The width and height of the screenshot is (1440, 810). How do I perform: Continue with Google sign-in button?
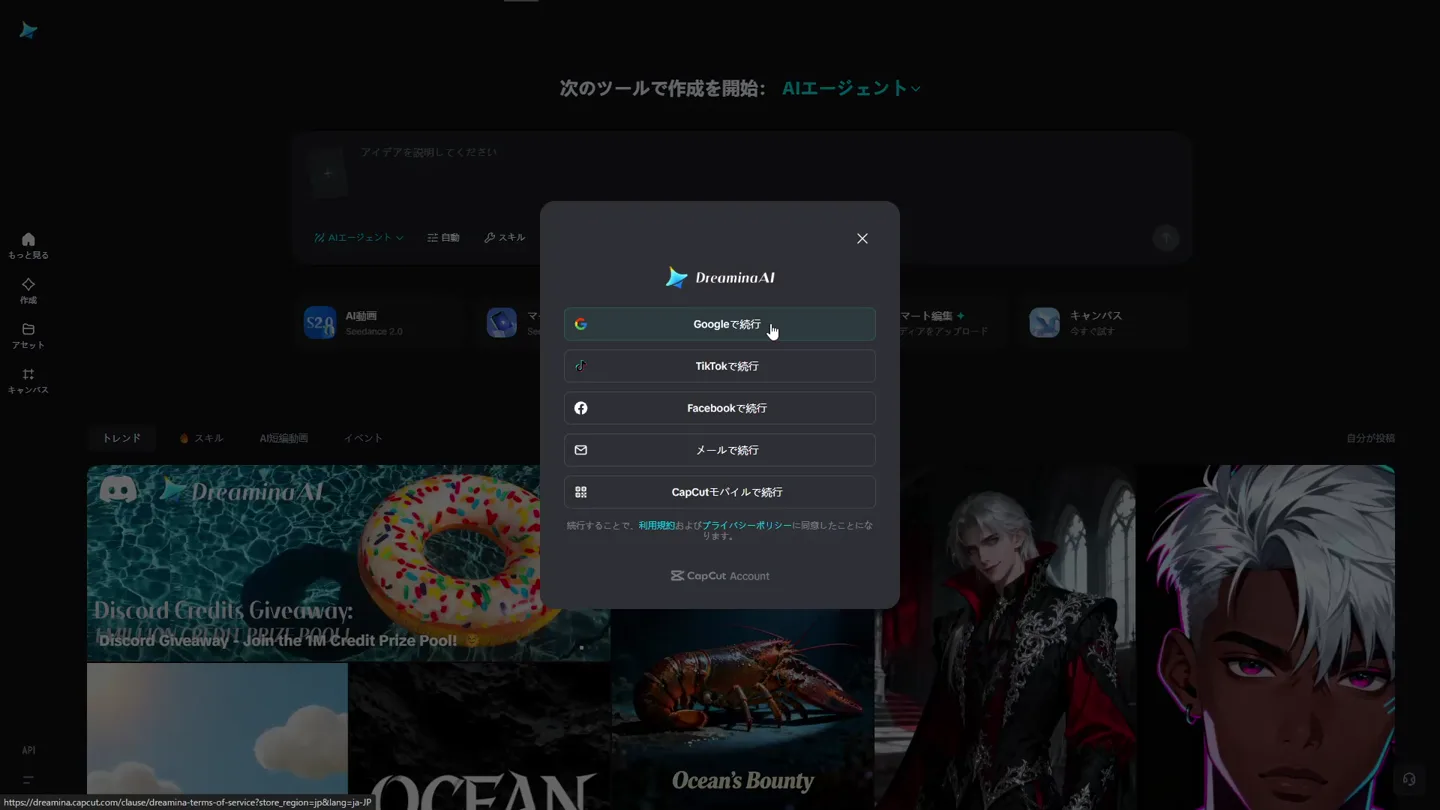[x=719, y=324]
